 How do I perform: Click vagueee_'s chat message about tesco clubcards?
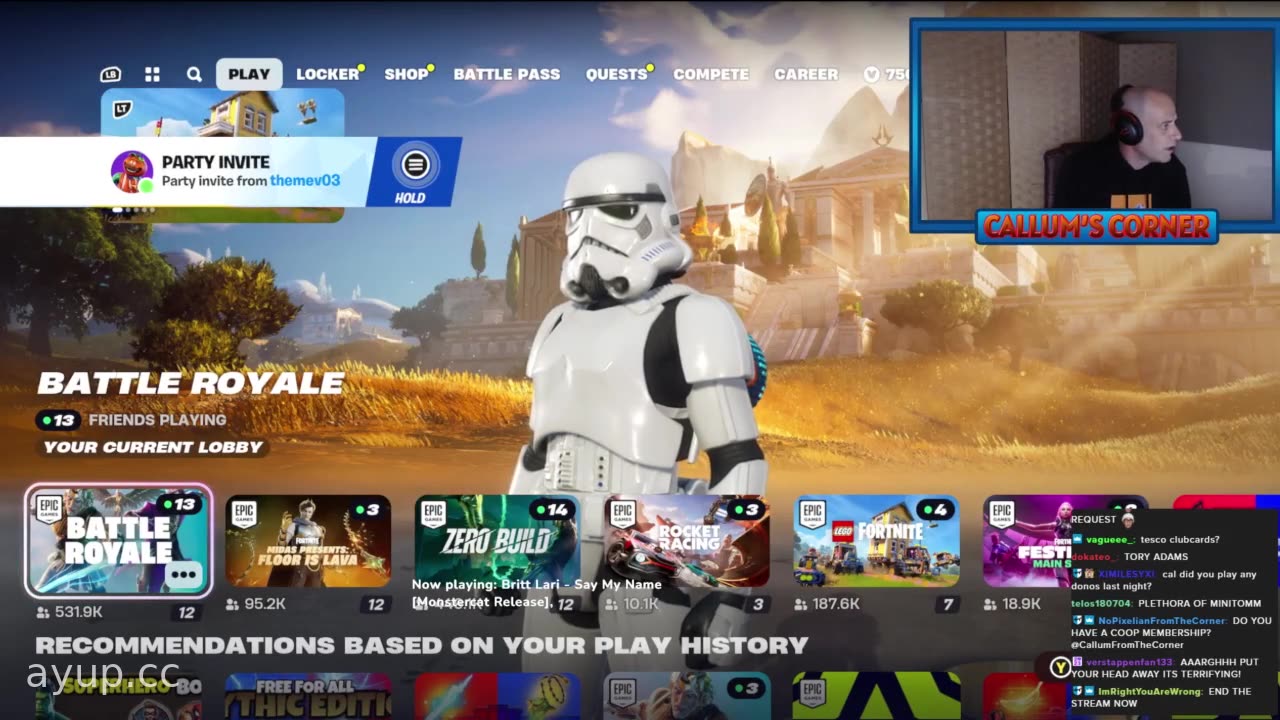tap(1145, 540)
